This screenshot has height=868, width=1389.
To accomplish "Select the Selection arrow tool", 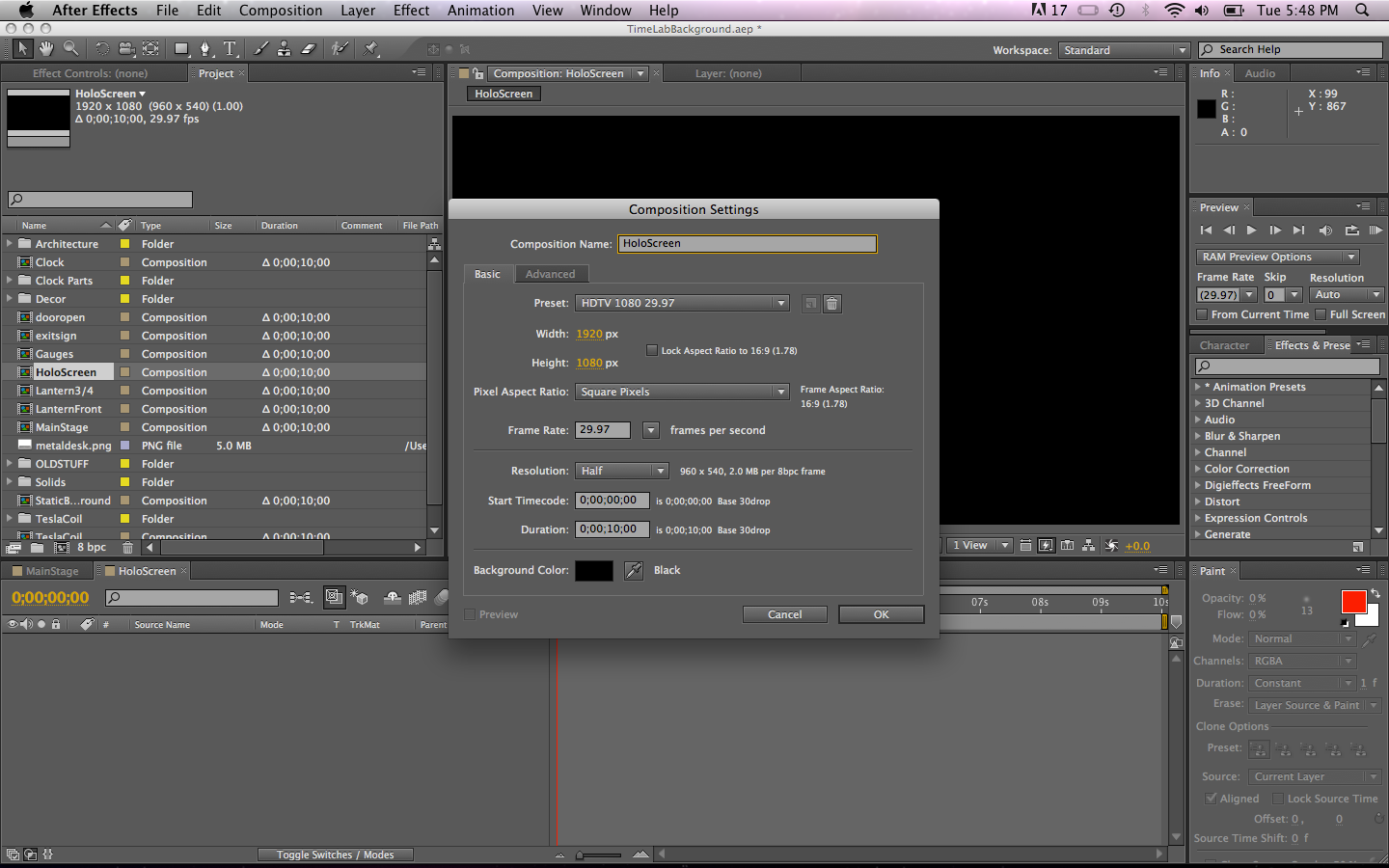I will (x=22, y=49).
